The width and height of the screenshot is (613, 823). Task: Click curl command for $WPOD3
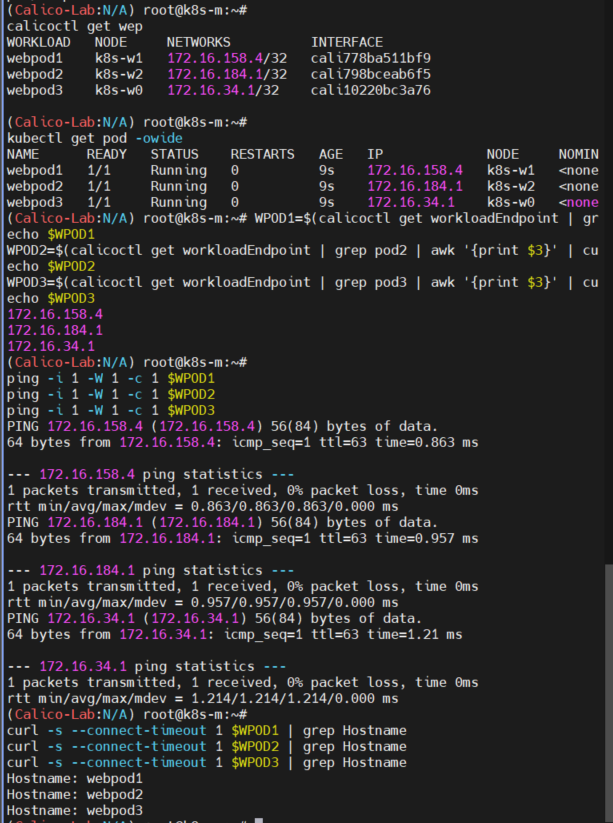tap(207, 763)
